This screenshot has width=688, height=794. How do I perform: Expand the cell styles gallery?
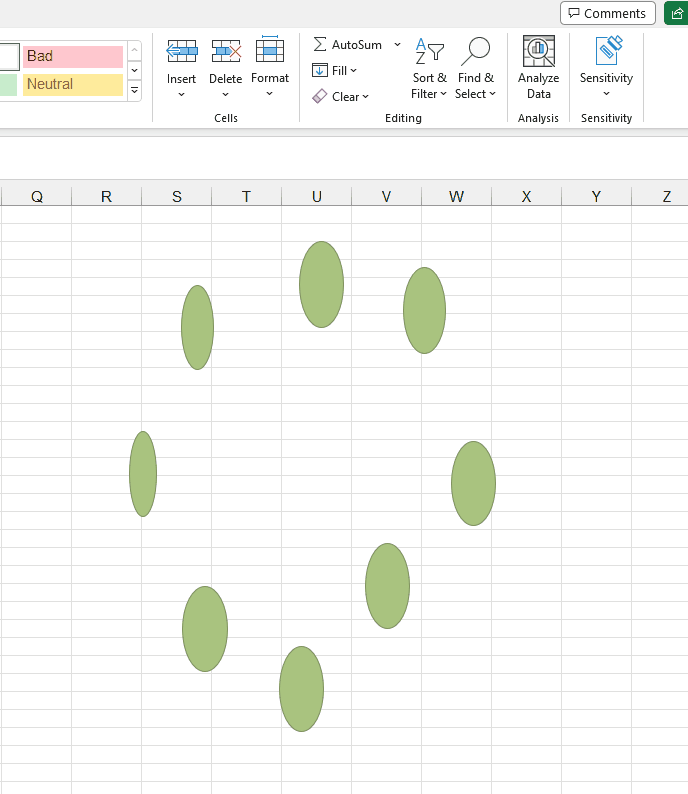[x=135, y=91]
